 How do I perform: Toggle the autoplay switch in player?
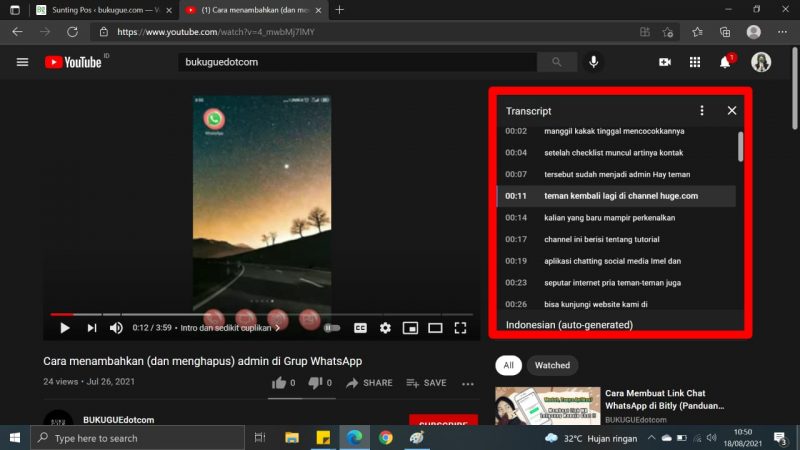click(332, 328)
